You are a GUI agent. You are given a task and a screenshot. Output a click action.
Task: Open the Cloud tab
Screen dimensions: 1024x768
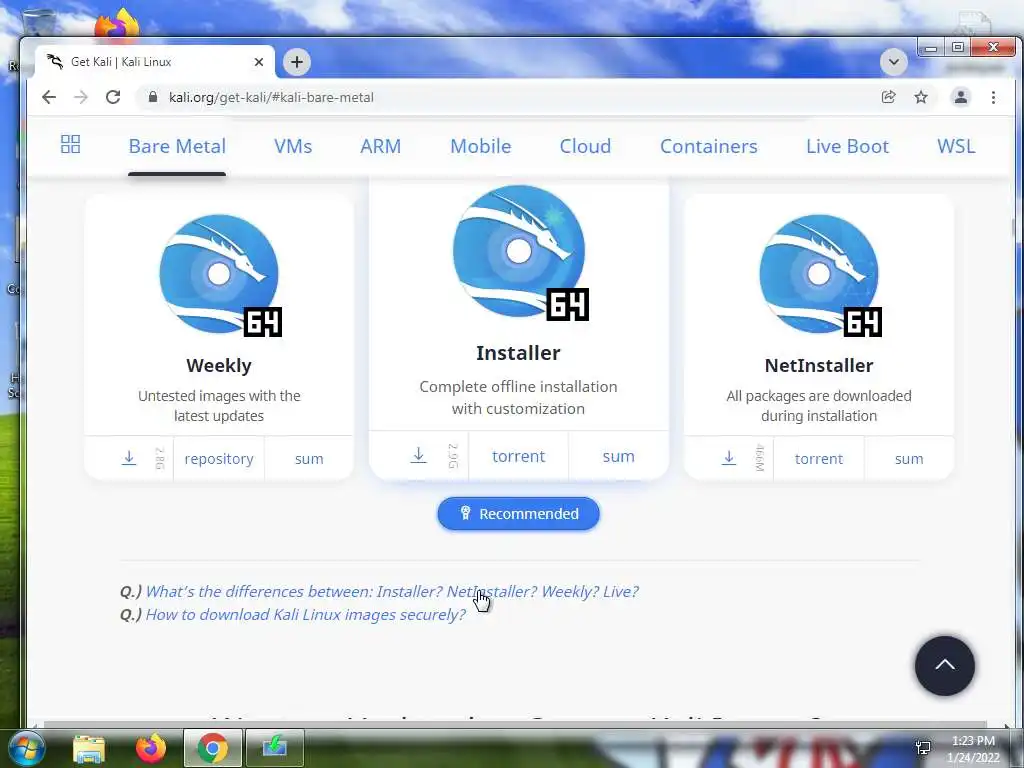[585, 146]
